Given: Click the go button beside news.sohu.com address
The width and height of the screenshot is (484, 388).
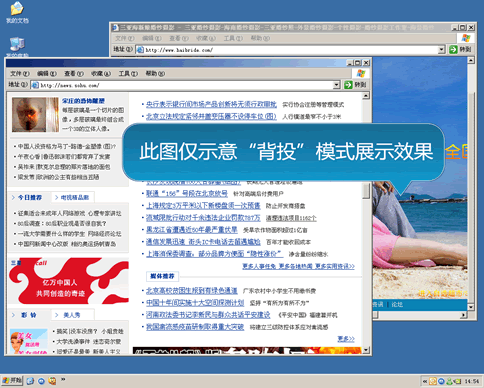Looking at the screenshot, I should pos(356,85).
